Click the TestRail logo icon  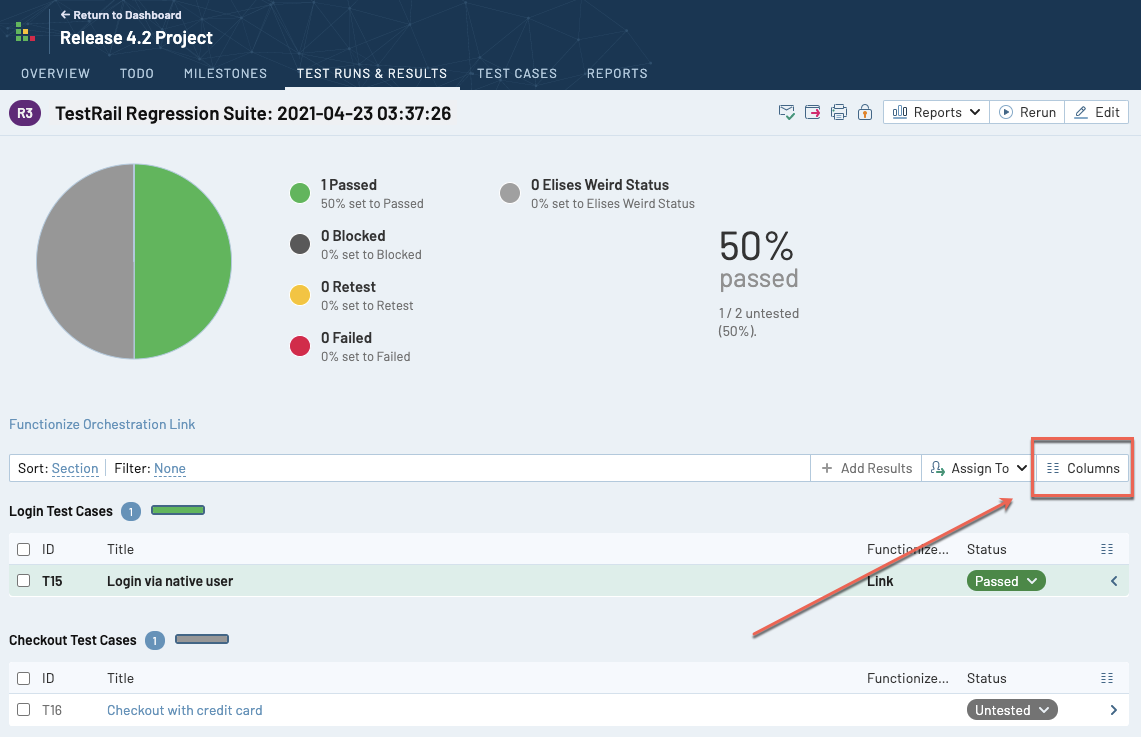tap(25, 32)
